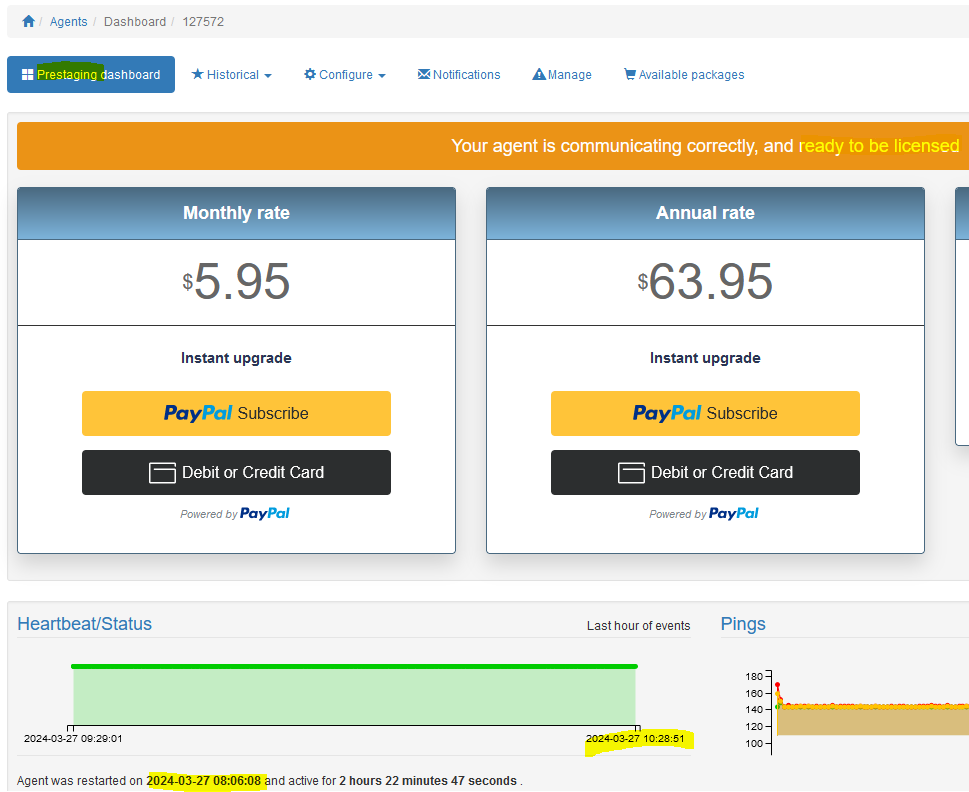The height and width of the screenshot is (792, 969).
Task: Subscribe with PayPal for Monthly rate
Action: point(236,413)
